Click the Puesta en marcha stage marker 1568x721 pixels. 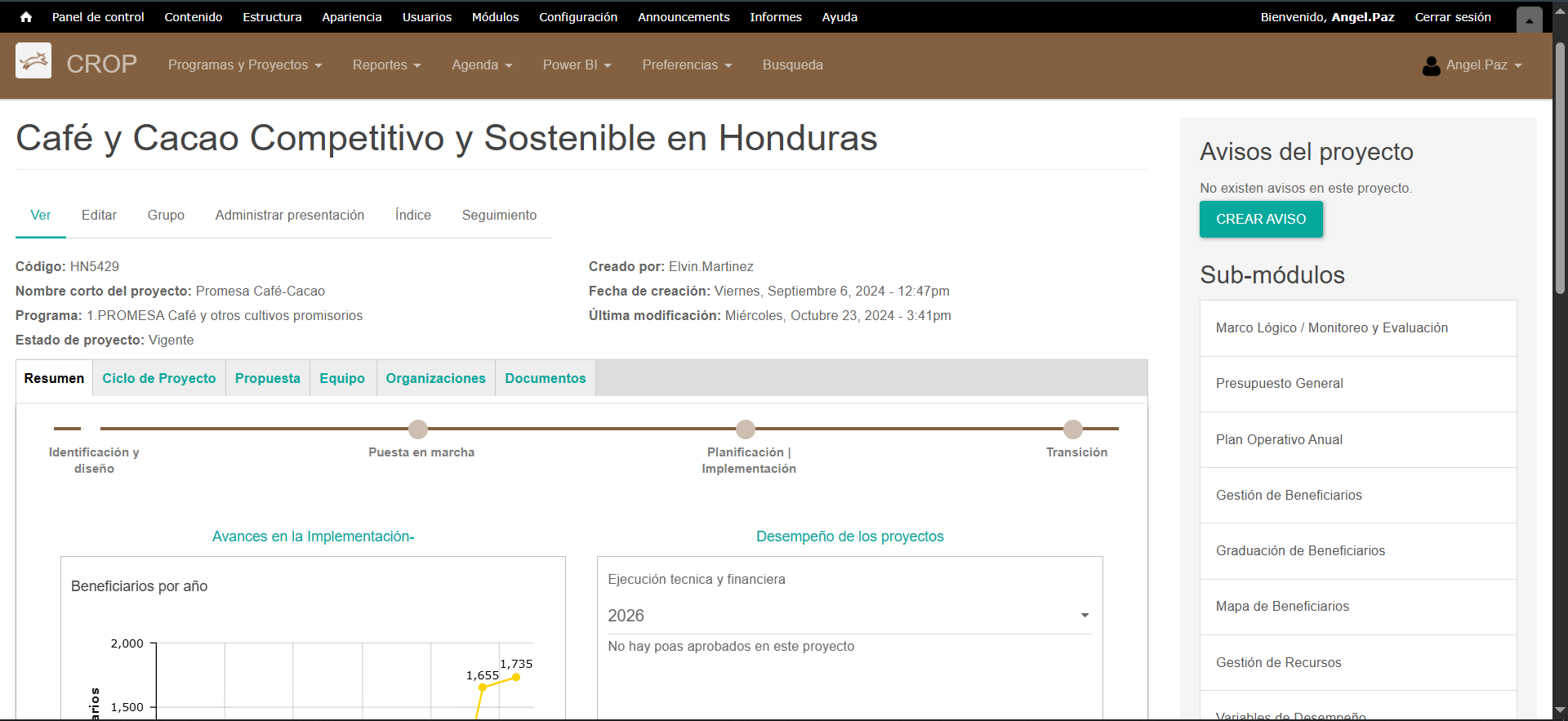pos(418,429)
